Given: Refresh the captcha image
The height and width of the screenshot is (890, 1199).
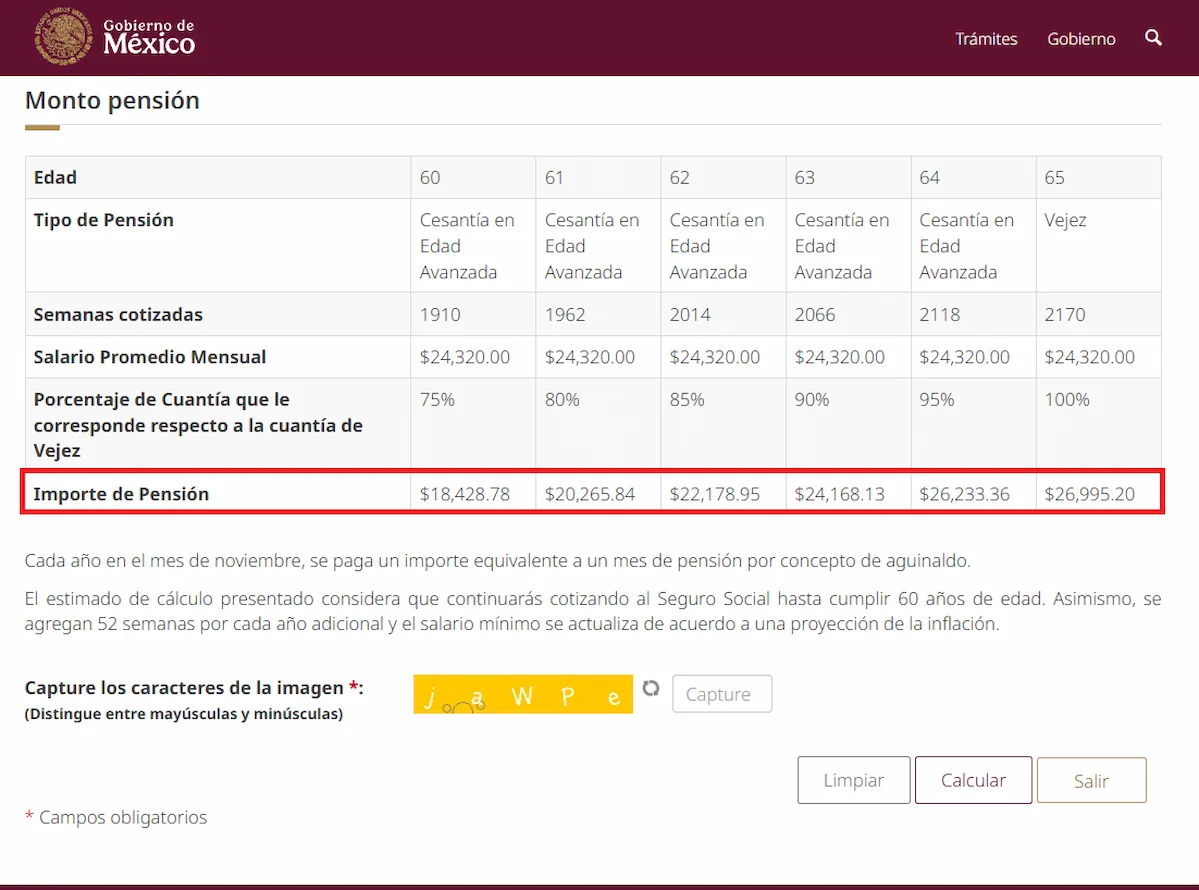Looking at the screenshot, I should tap(651, 688).
